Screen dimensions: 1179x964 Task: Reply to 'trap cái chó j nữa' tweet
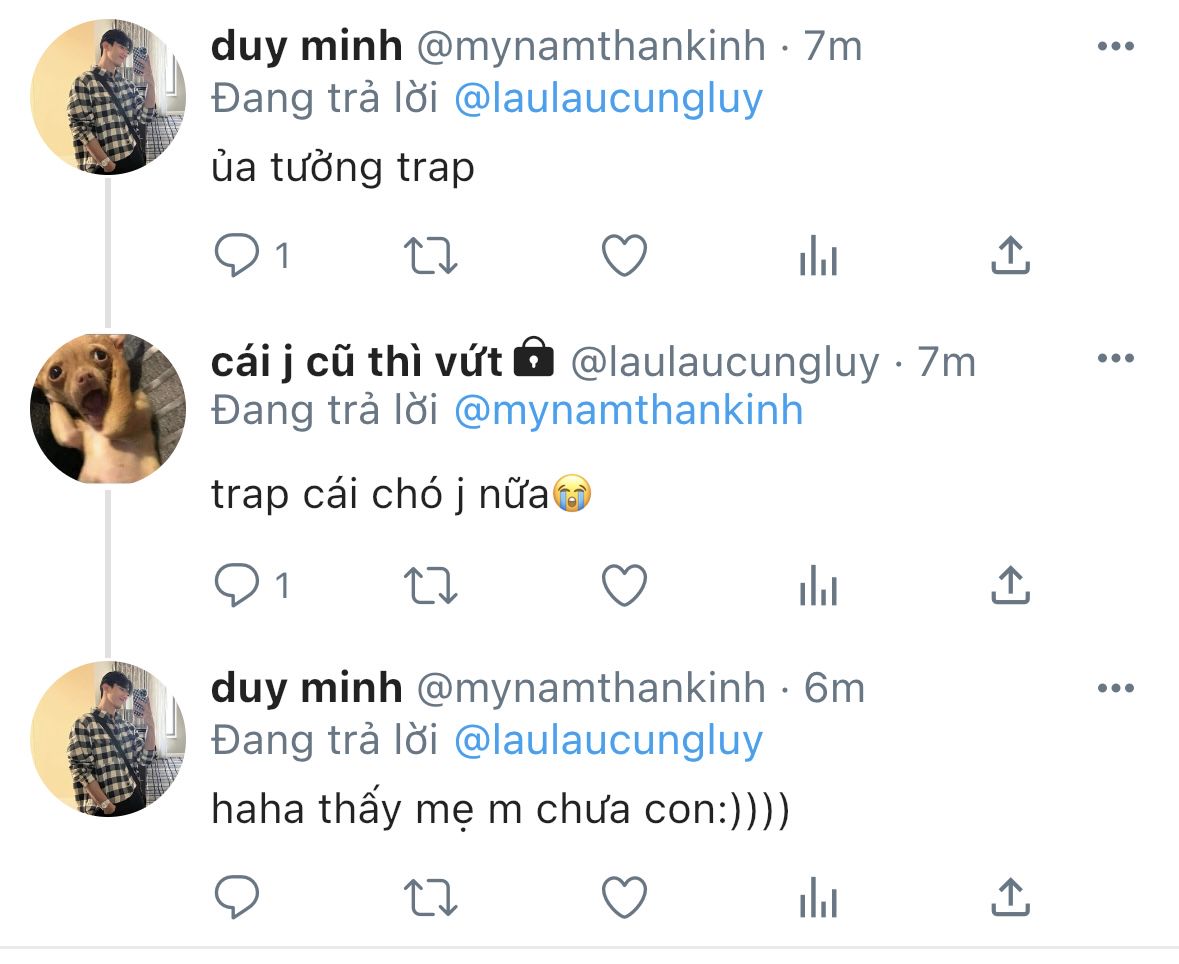pyautogui.click(x=237, y=585)
